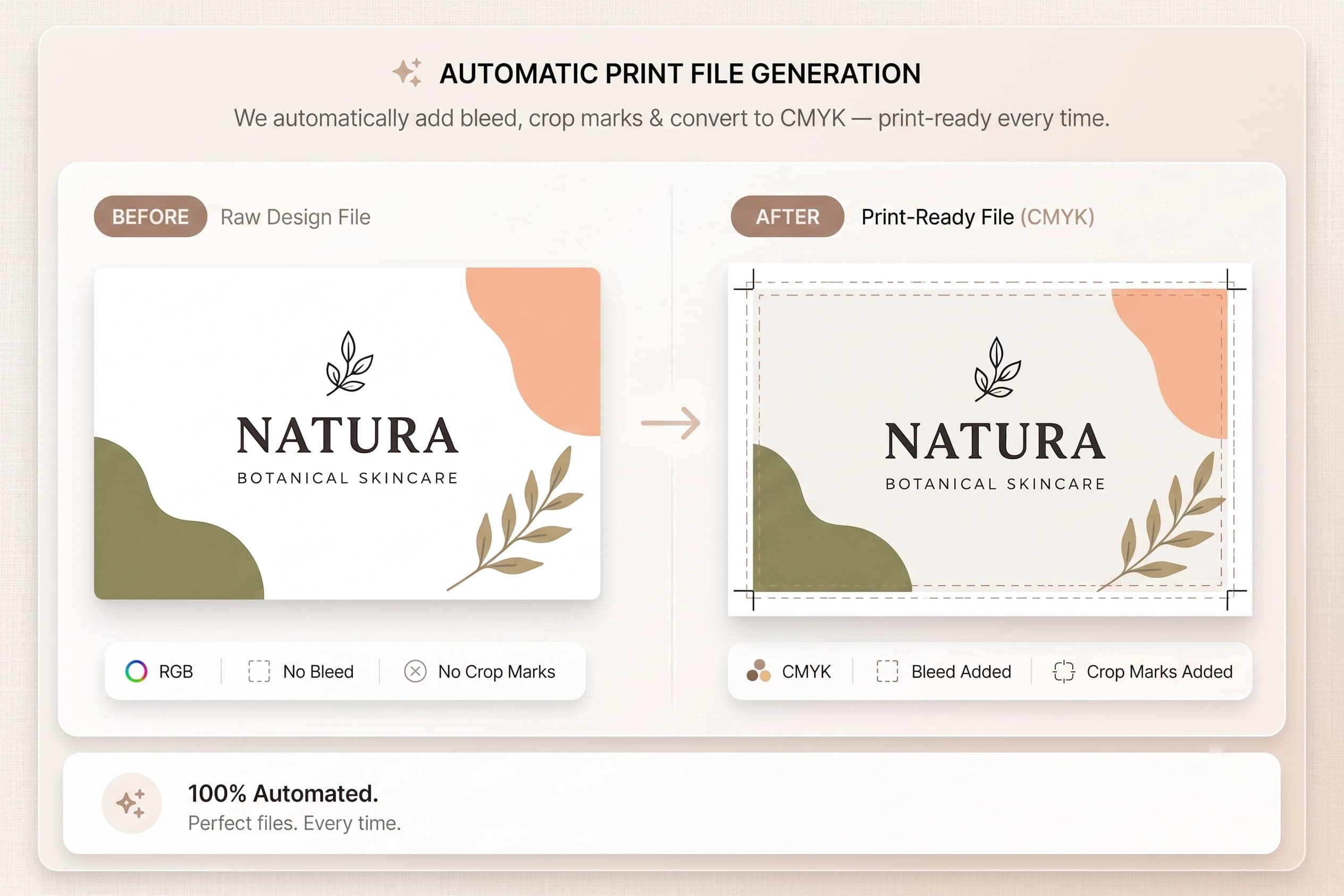Click the dashed square No Bleed icon
This screenshot has height=896, width=1344.
pyautogui.click(x=259, y=671)
